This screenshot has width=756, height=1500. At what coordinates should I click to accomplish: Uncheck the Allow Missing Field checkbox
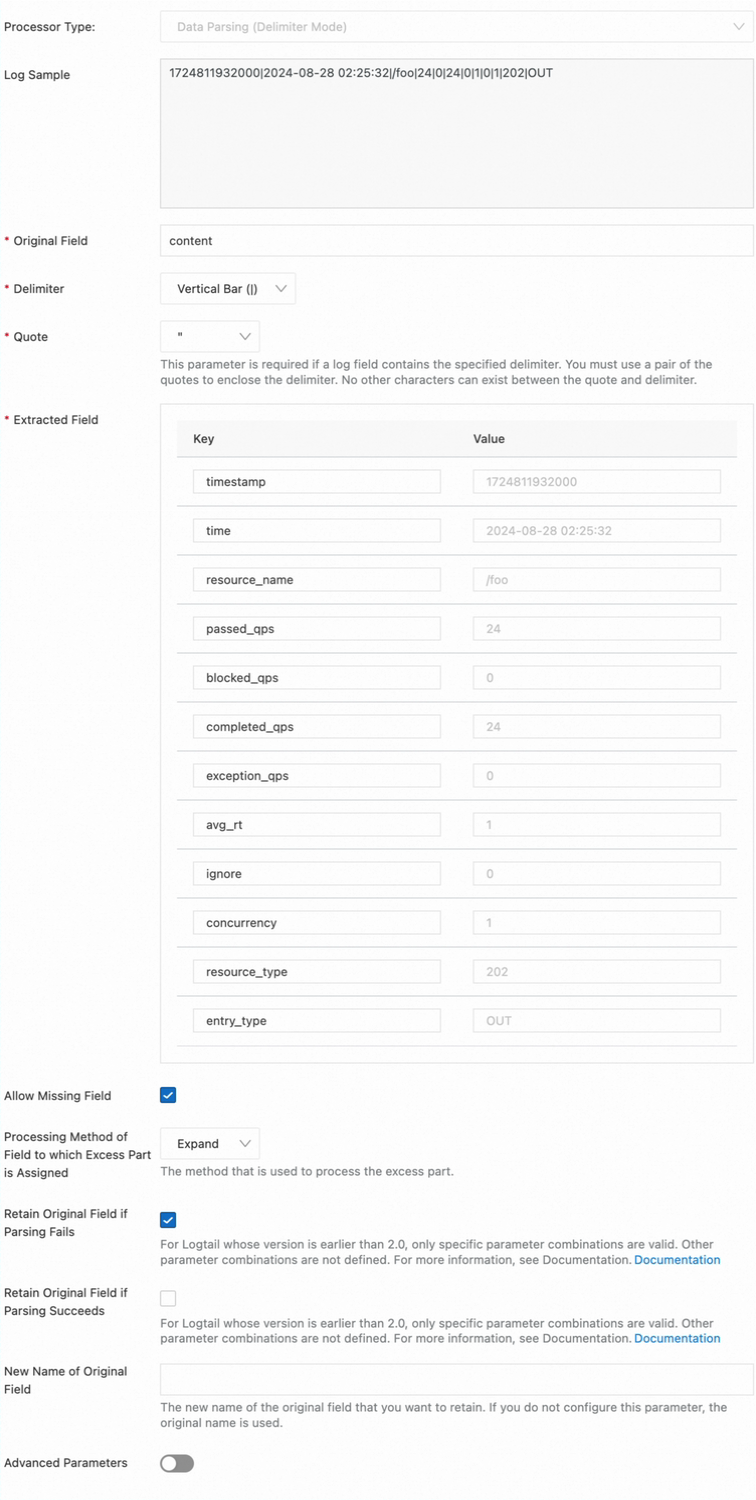click(168, 1095)
